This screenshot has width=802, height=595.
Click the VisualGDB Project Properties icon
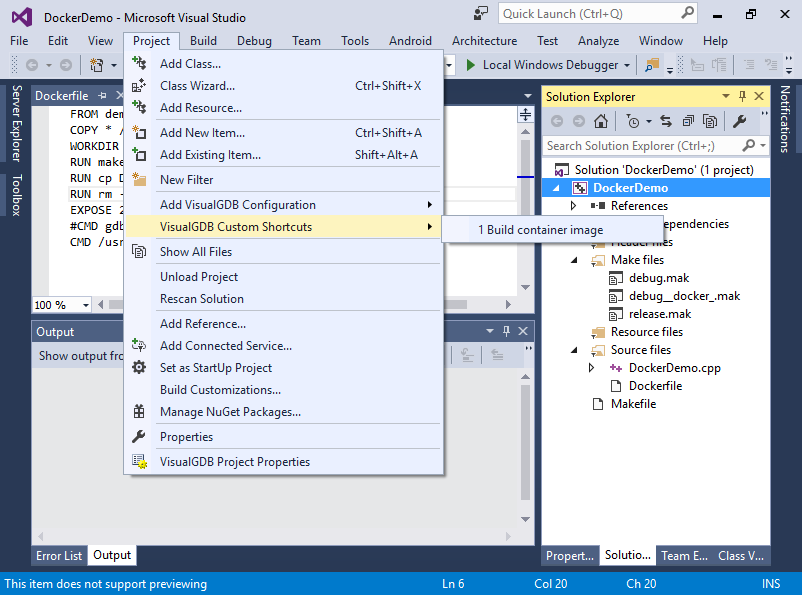[139, 461]
